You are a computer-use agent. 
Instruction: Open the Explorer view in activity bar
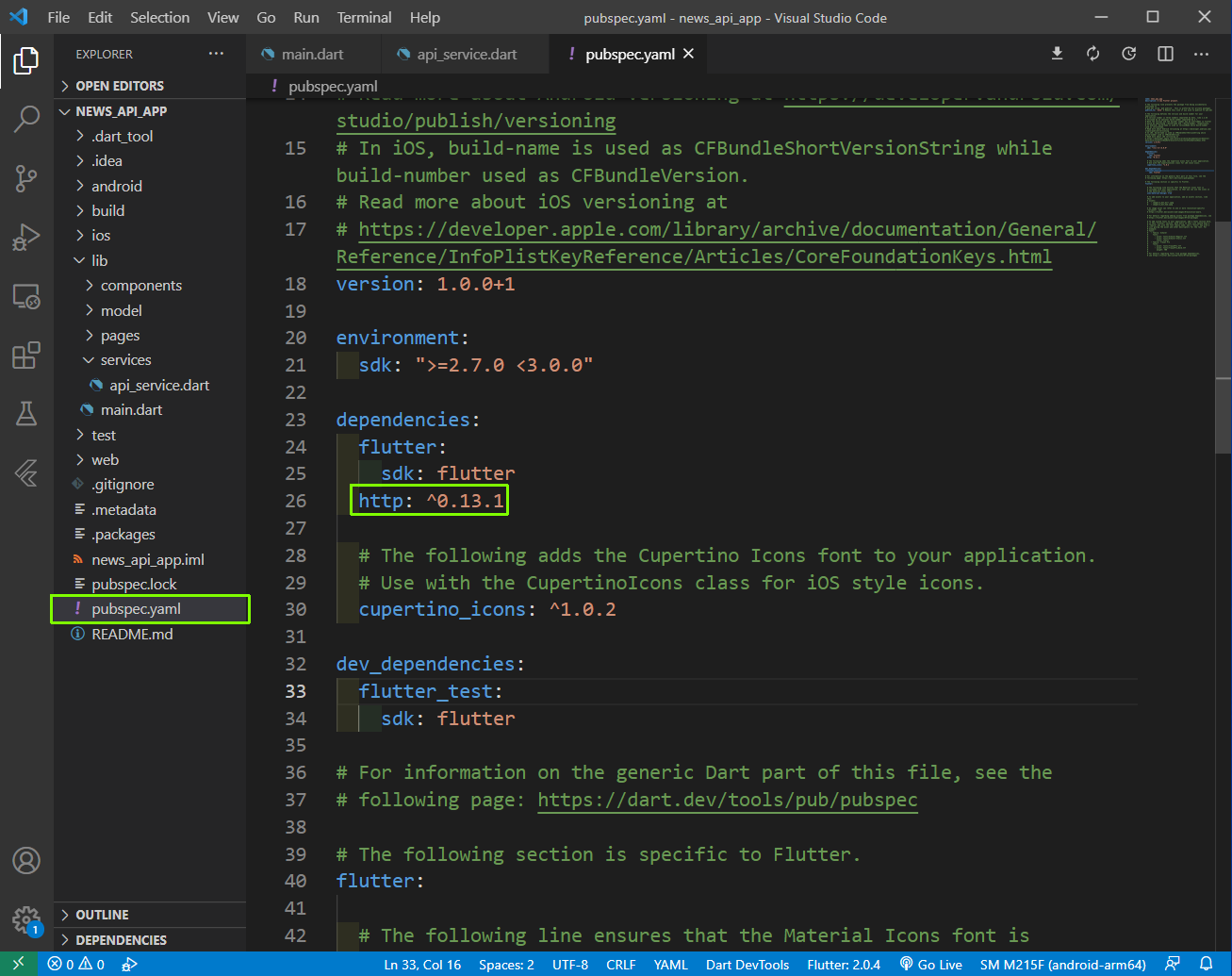pos(26,61)
